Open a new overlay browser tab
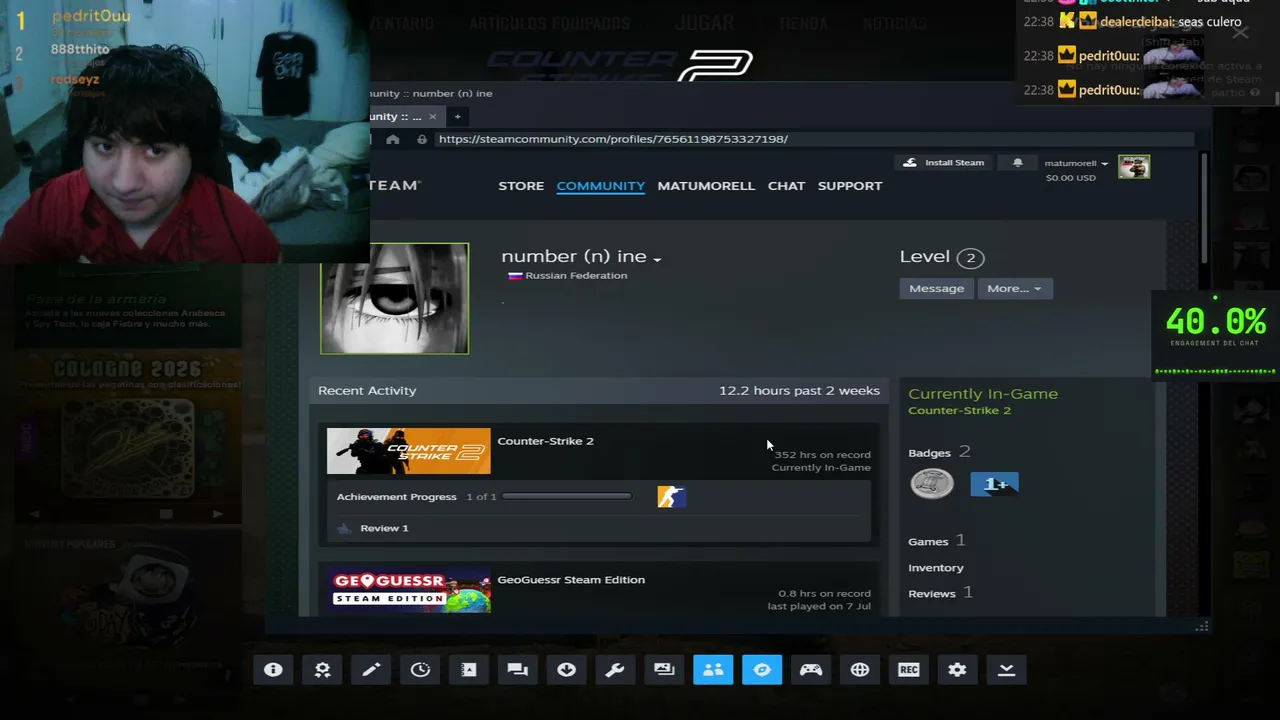The height and width of the screenshot is (720, 1280). point(457,116)
